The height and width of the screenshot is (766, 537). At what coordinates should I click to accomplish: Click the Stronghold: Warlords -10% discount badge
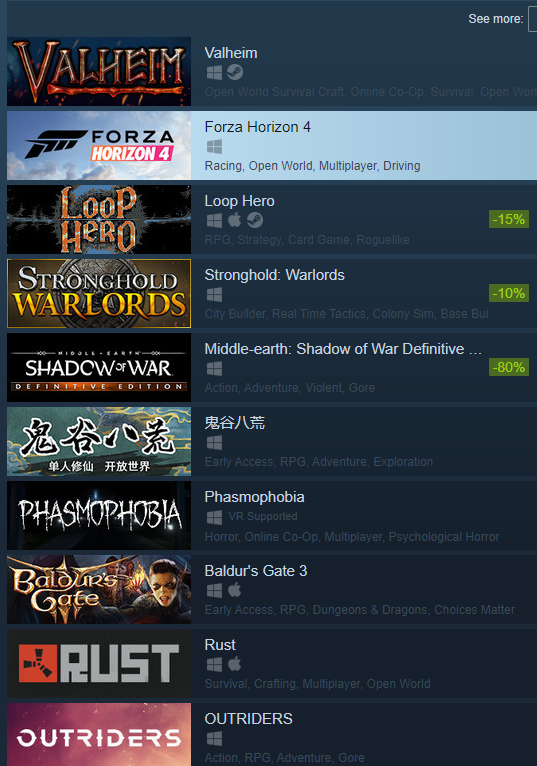[509, 293]
